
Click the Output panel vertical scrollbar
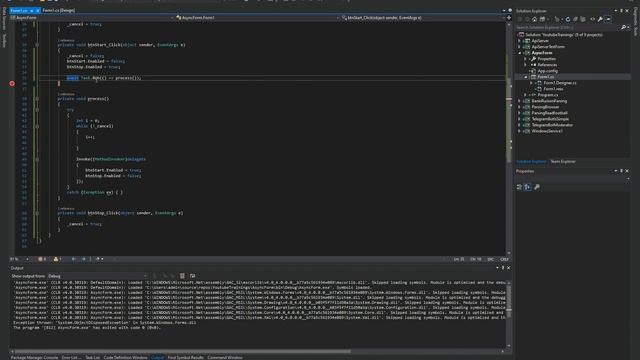tap(509, 300)
